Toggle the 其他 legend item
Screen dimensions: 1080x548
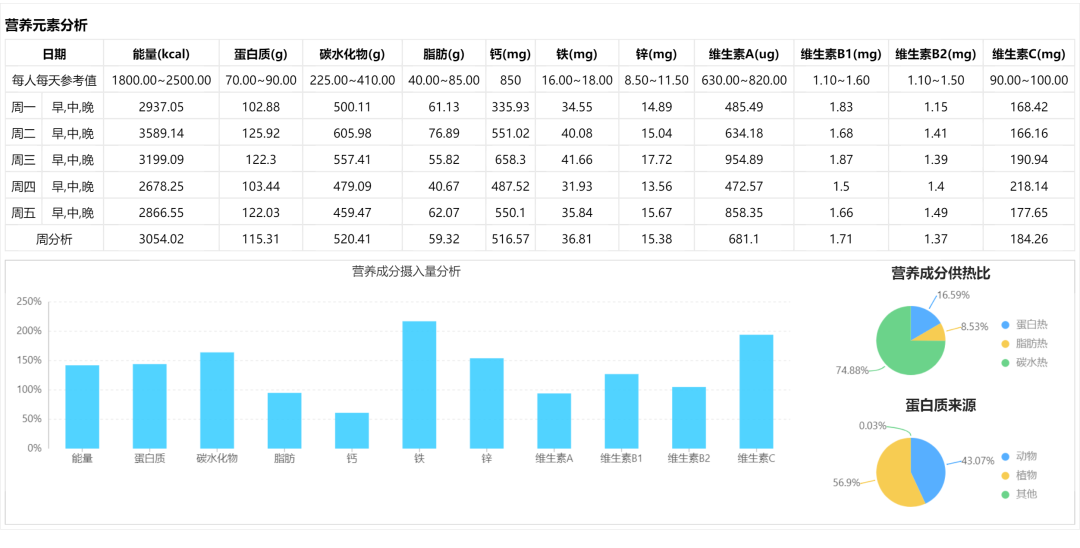point(1019,494)
